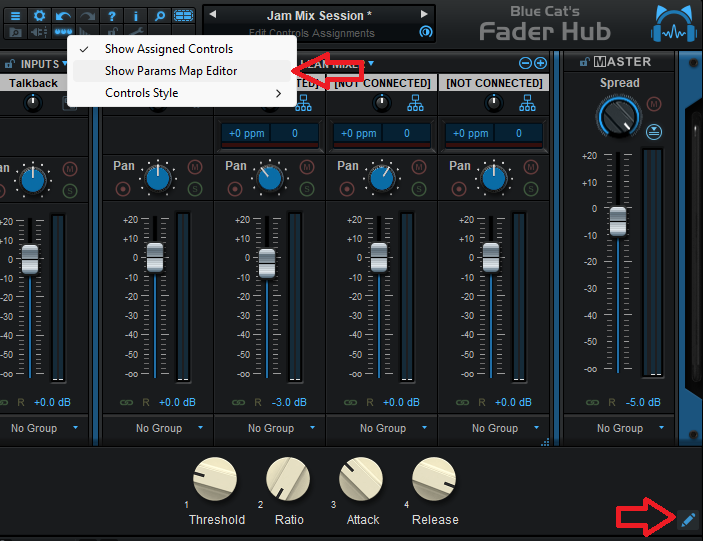
Task: Click round icon under Master mute button
Action: click(x=654, y=132)
